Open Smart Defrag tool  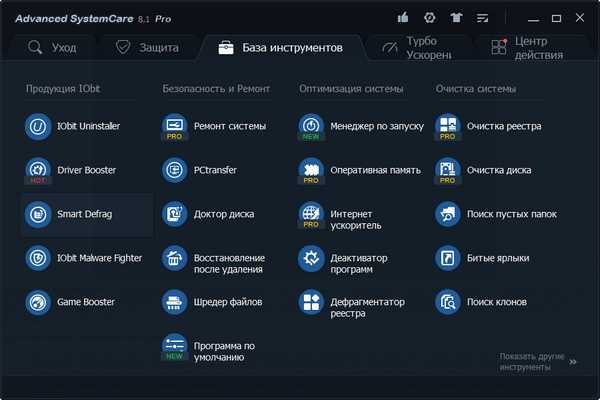(x=38, y=214)
